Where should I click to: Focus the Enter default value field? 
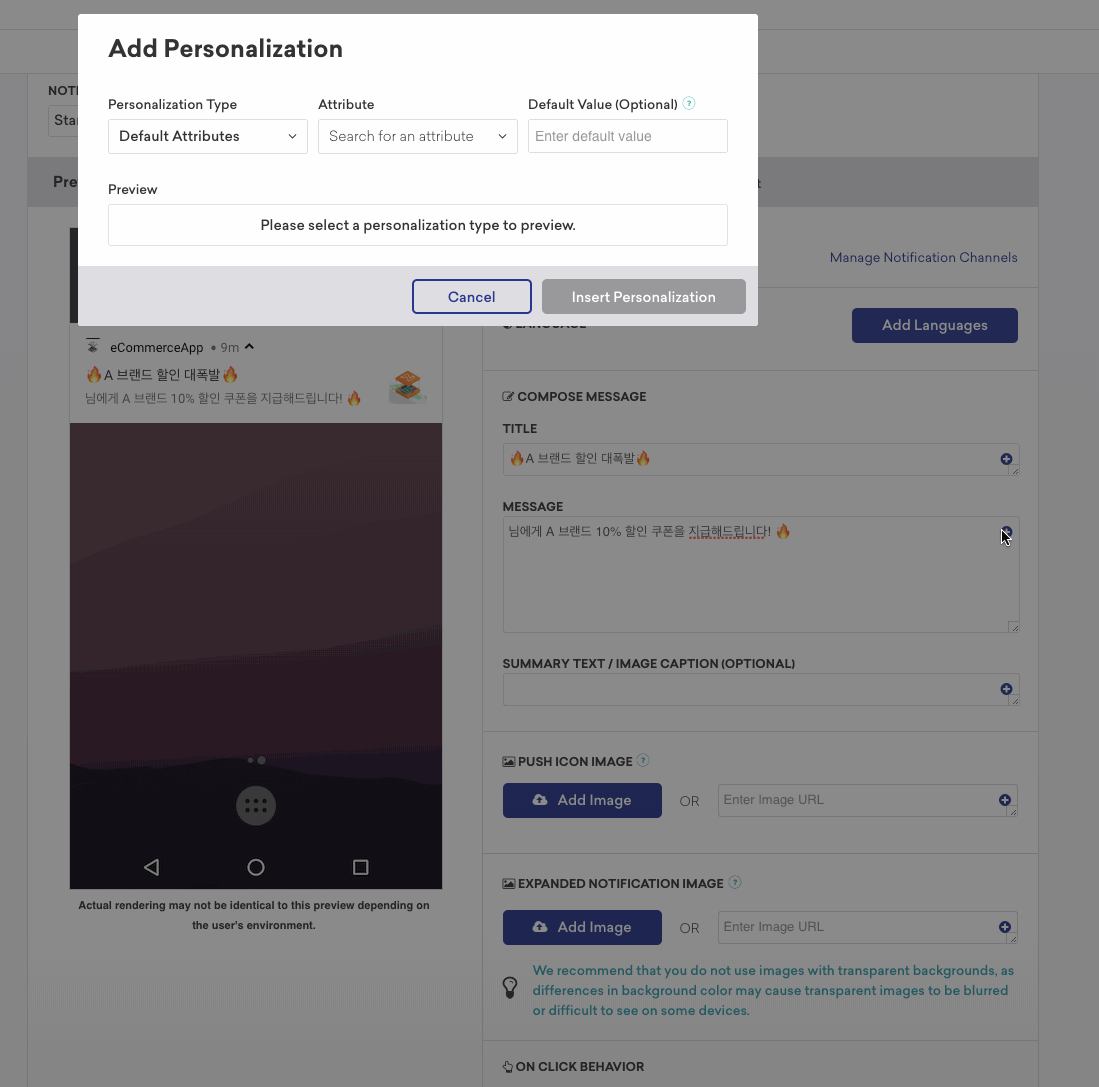[x=627, y=136]
